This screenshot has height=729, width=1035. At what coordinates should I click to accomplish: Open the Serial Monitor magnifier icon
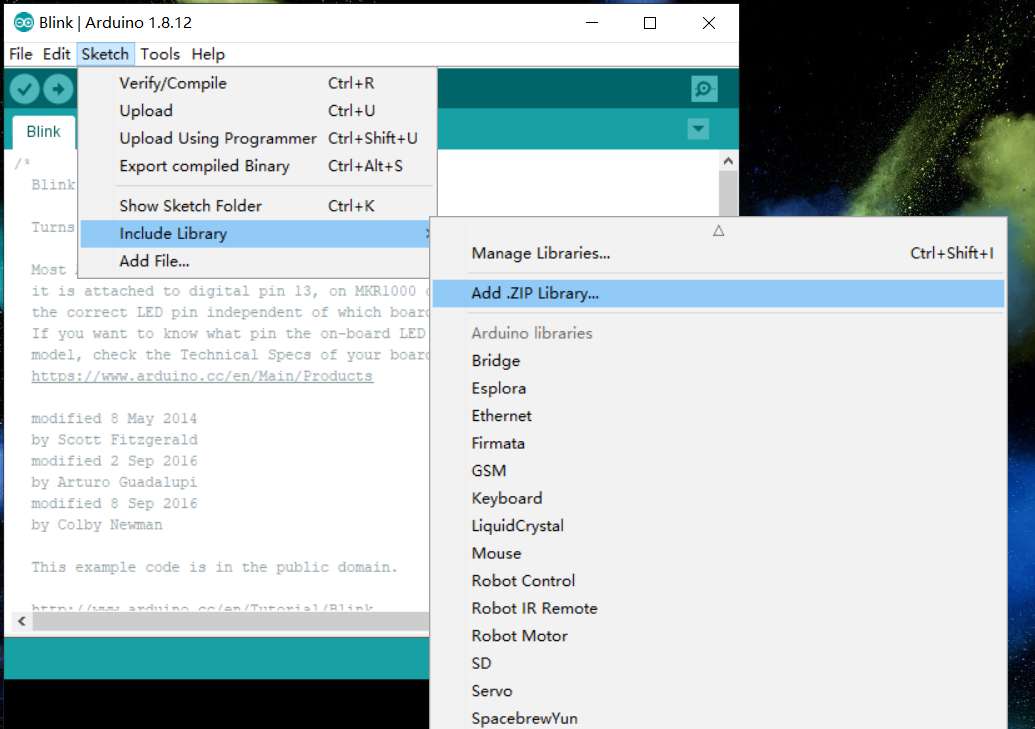pyautogui.click(x=704, y=88)
